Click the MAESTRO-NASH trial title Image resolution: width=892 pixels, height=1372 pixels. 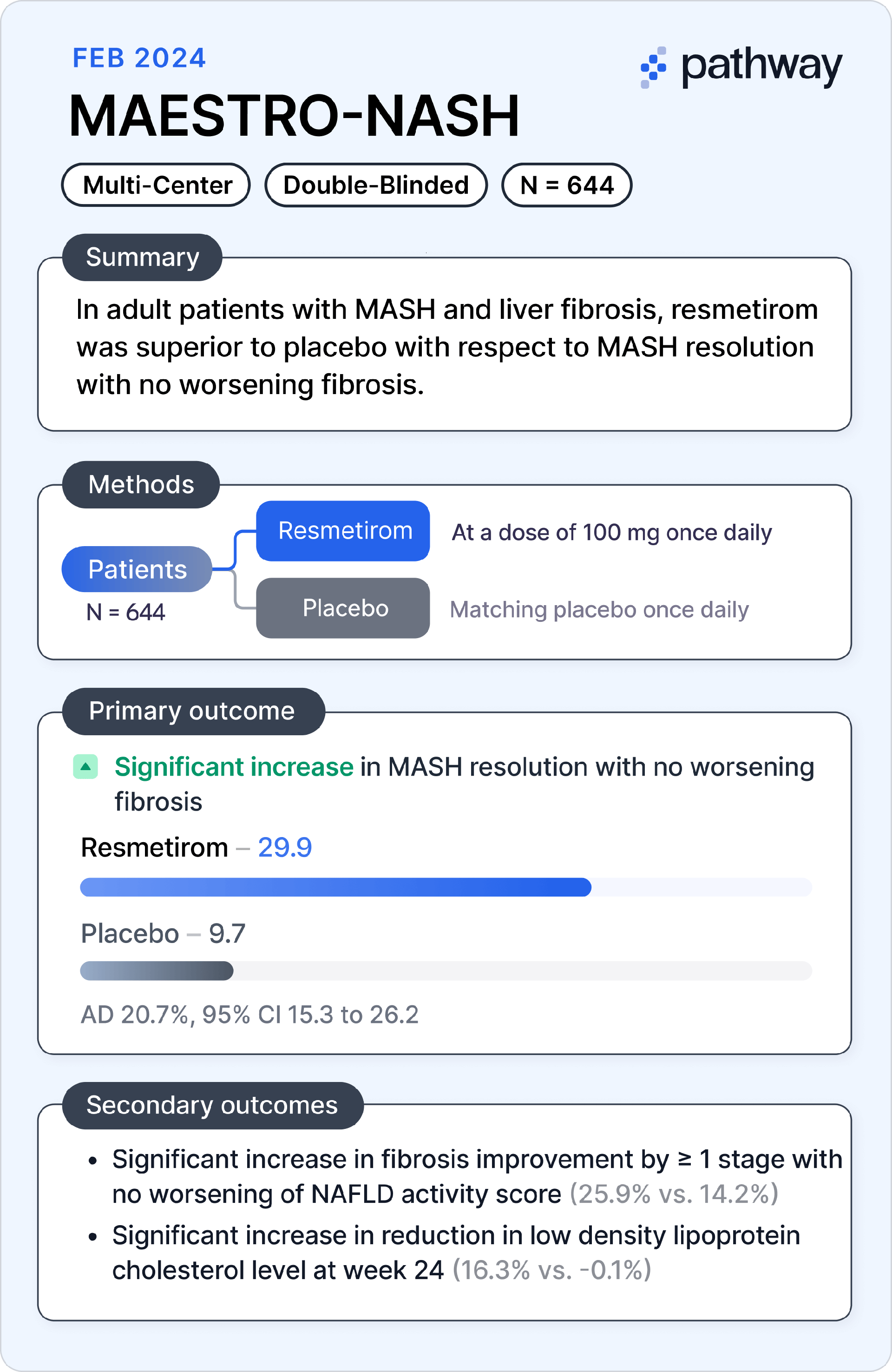click(x=295, y=116)
